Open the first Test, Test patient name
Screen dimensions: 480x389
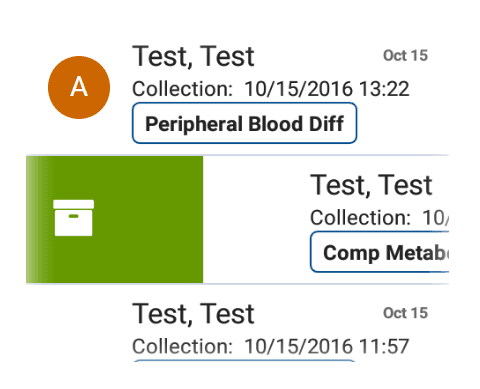tap(193, 57)
